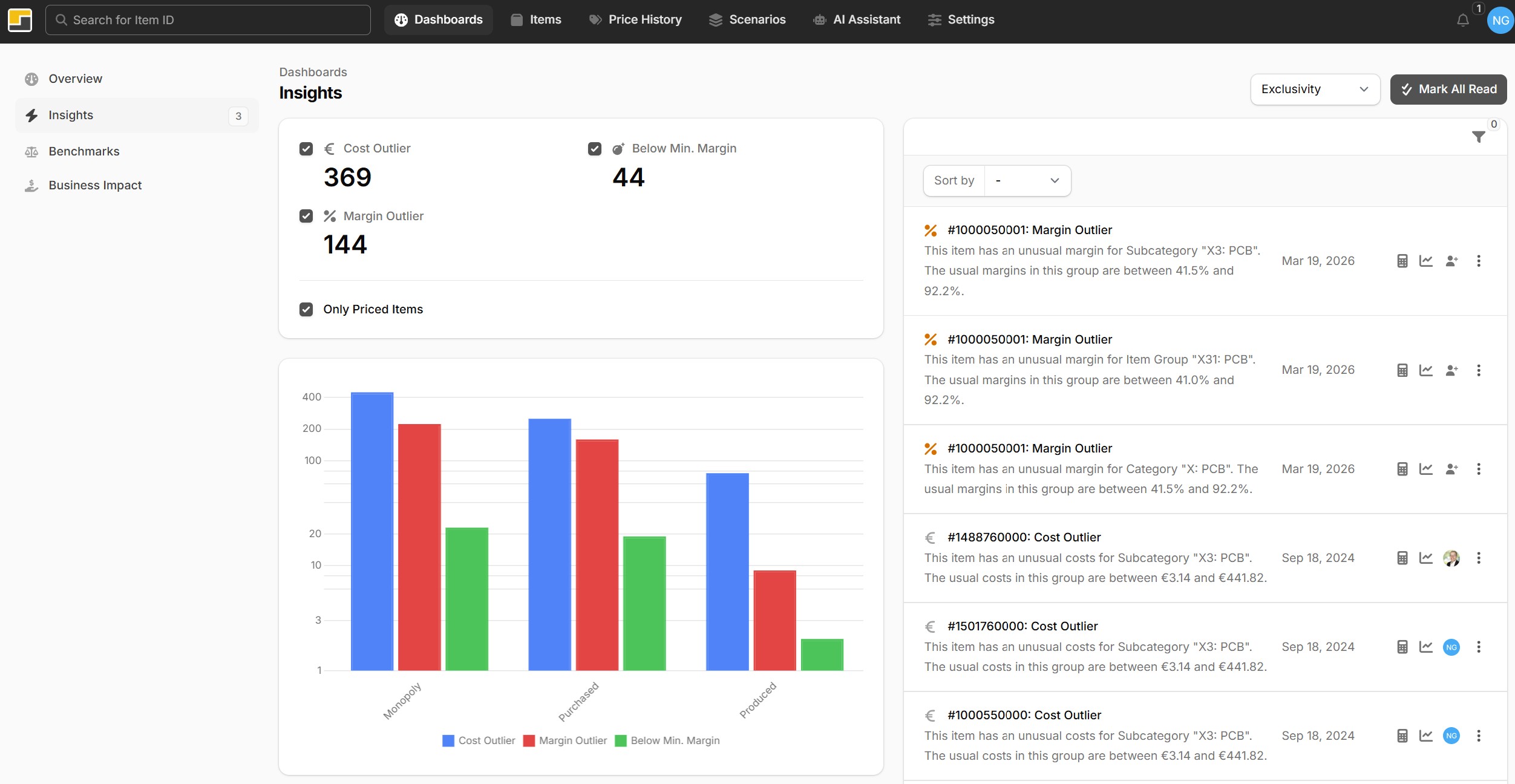Open the Exclusivity dropdown
1515x784 pixels.
point(1315,89)
